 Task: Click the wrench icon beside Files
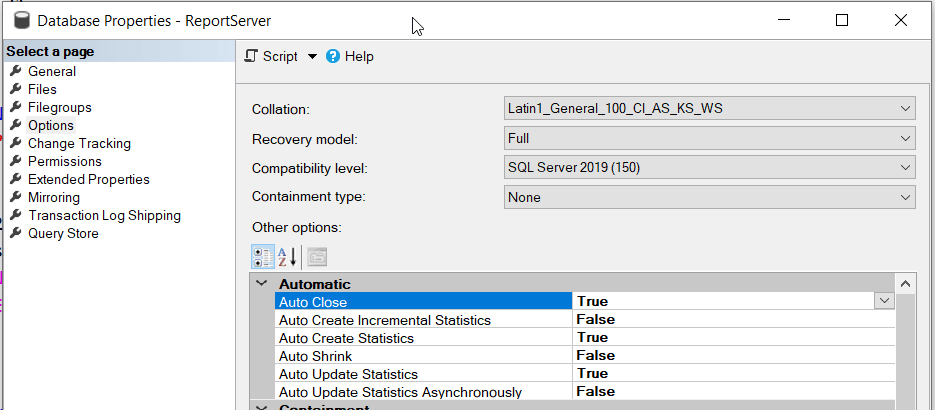coord(16,89)
